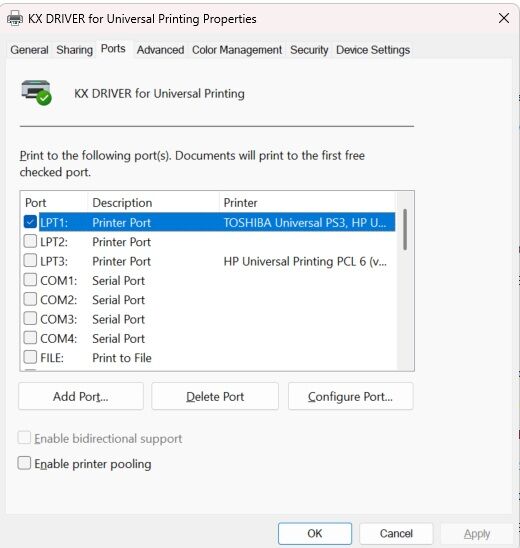Click the Add Port button
This screenshot has width=520, height=548.
81,396
